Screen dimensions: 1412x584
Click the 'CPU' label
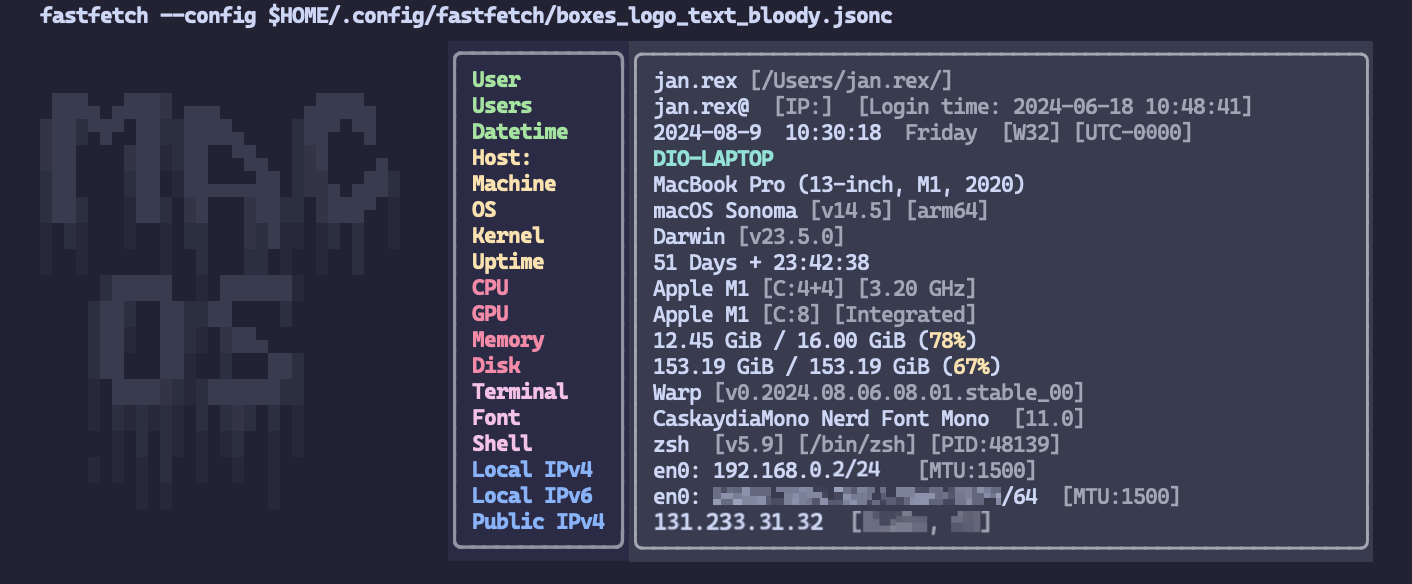tap(490, 288)
